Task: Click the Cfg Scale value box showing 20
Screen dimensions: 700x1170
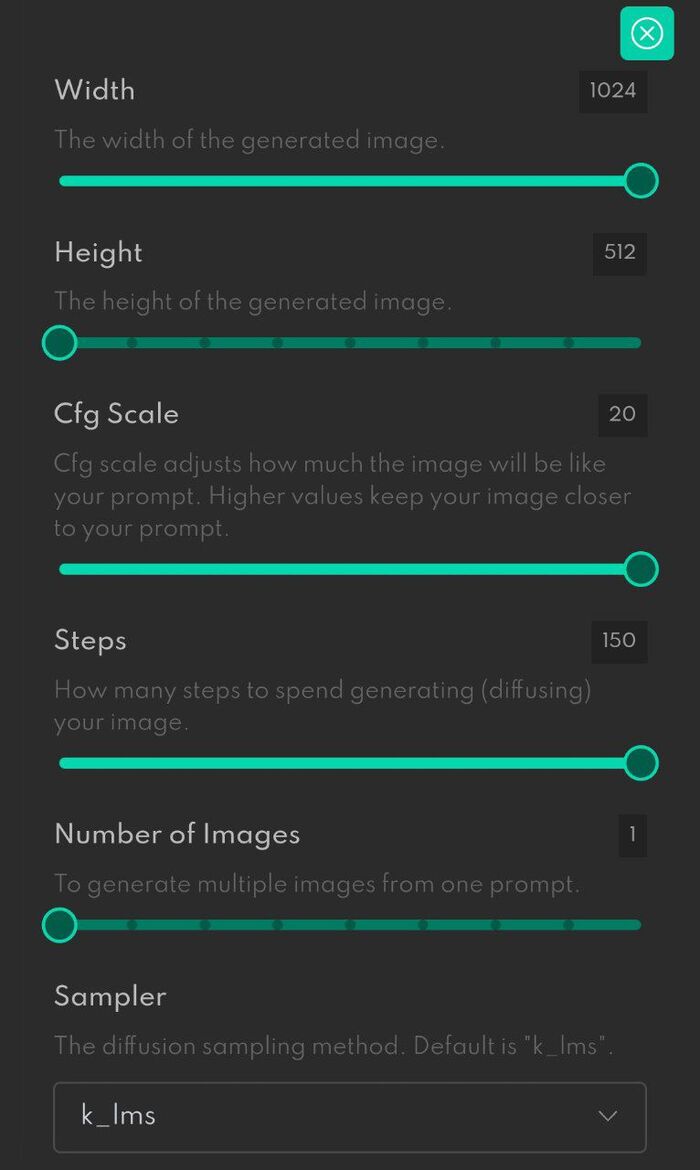Action: pos(622,414)
